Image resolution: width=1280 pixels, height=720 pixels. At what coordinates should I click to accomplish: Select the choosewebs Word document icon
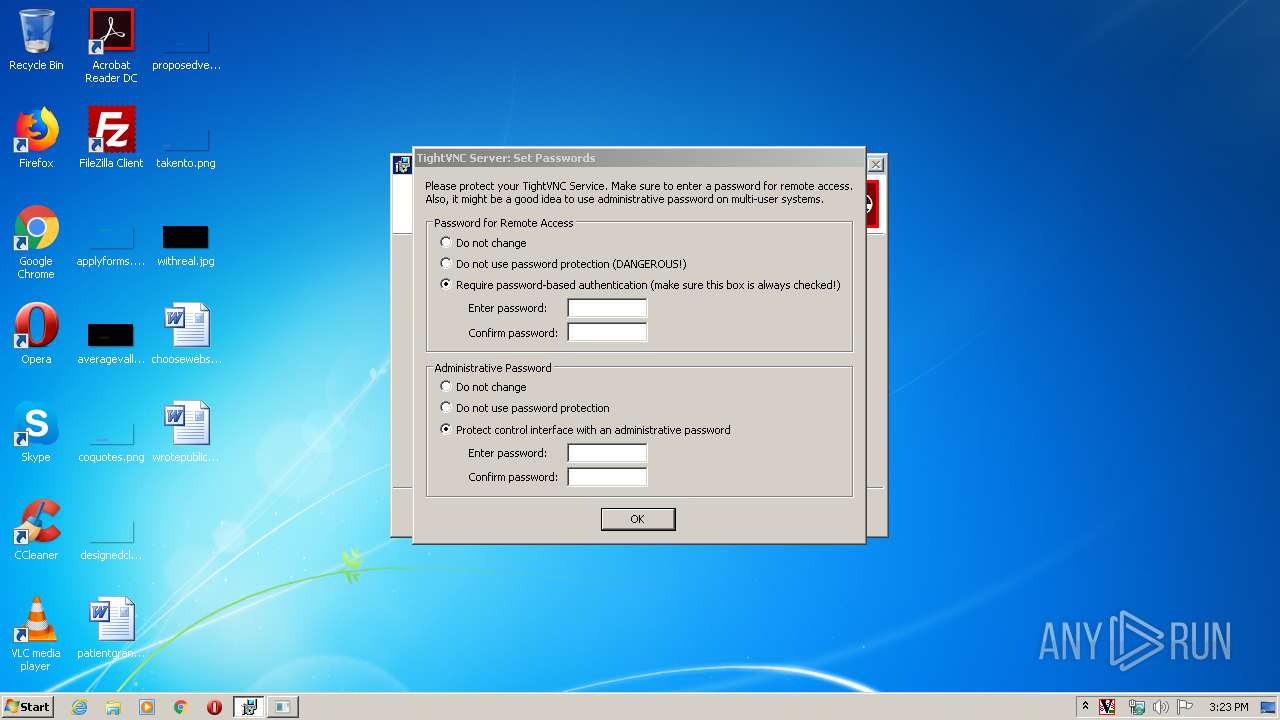click(186, 334)
